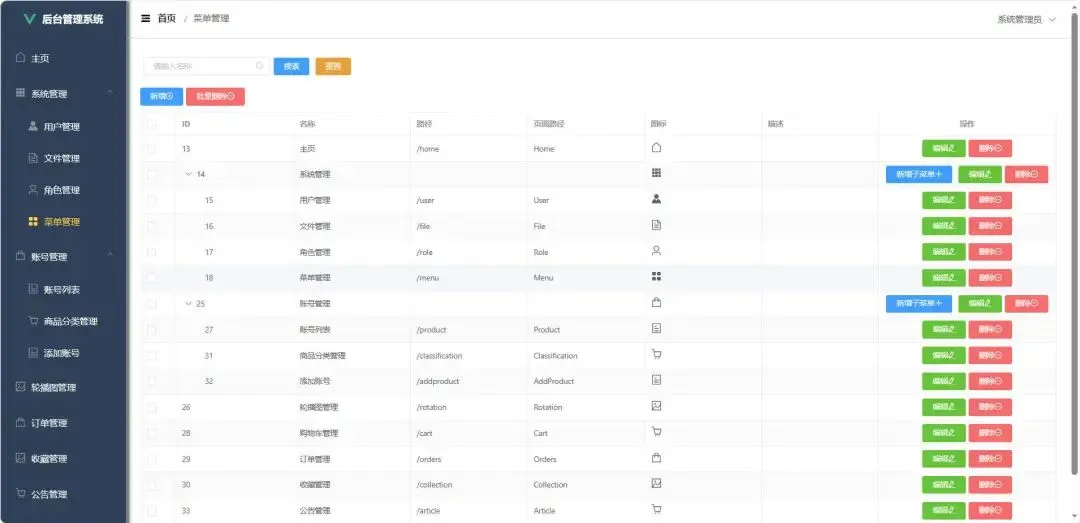1080x523 pixels.
Task: Click the user icon in row /user
Action: 656,199
